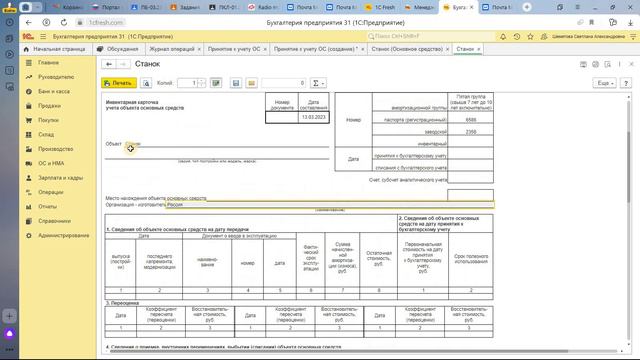Switch to the Обсуждения tab
640x360 pixels.
118,49
